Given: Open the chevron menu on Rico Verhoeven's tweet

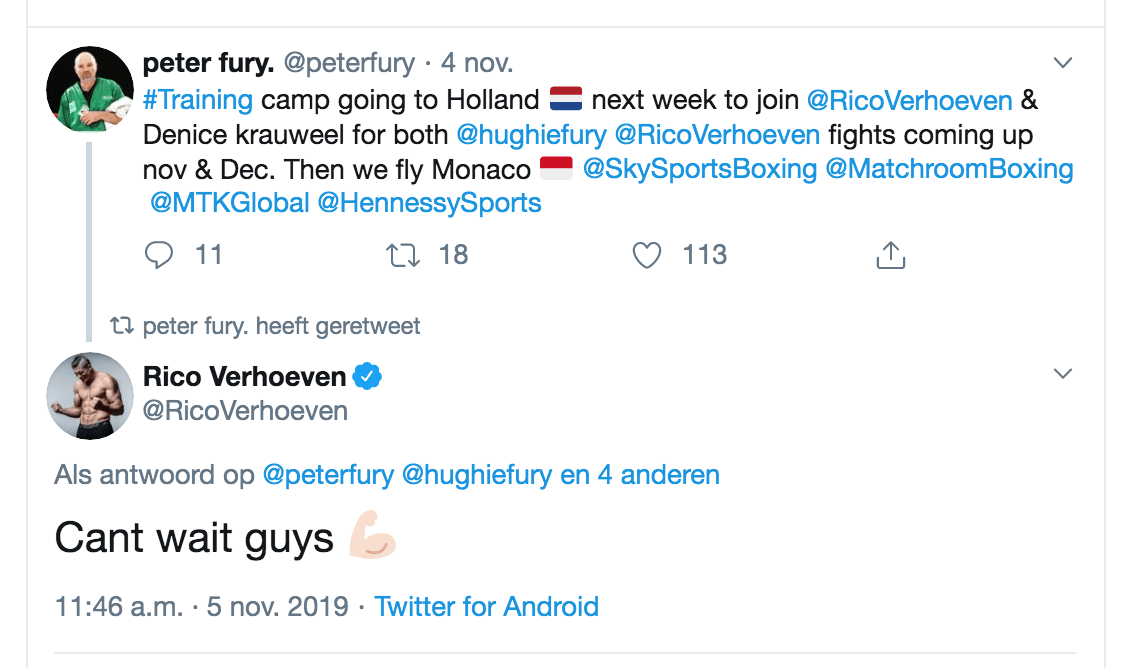Looking at the screenshot, I should [1063, 374].
